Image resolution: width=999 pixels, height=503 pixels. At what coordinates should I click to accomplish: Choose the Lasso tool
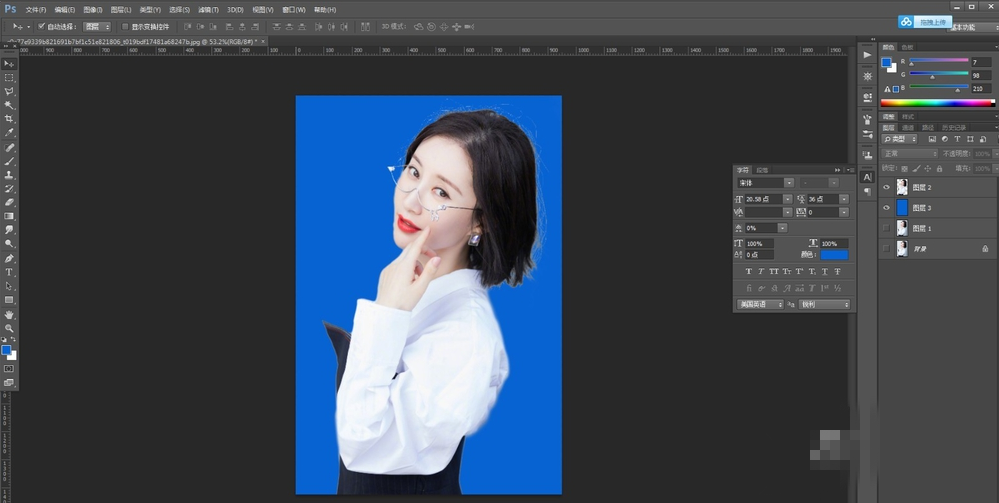point(10,91)
